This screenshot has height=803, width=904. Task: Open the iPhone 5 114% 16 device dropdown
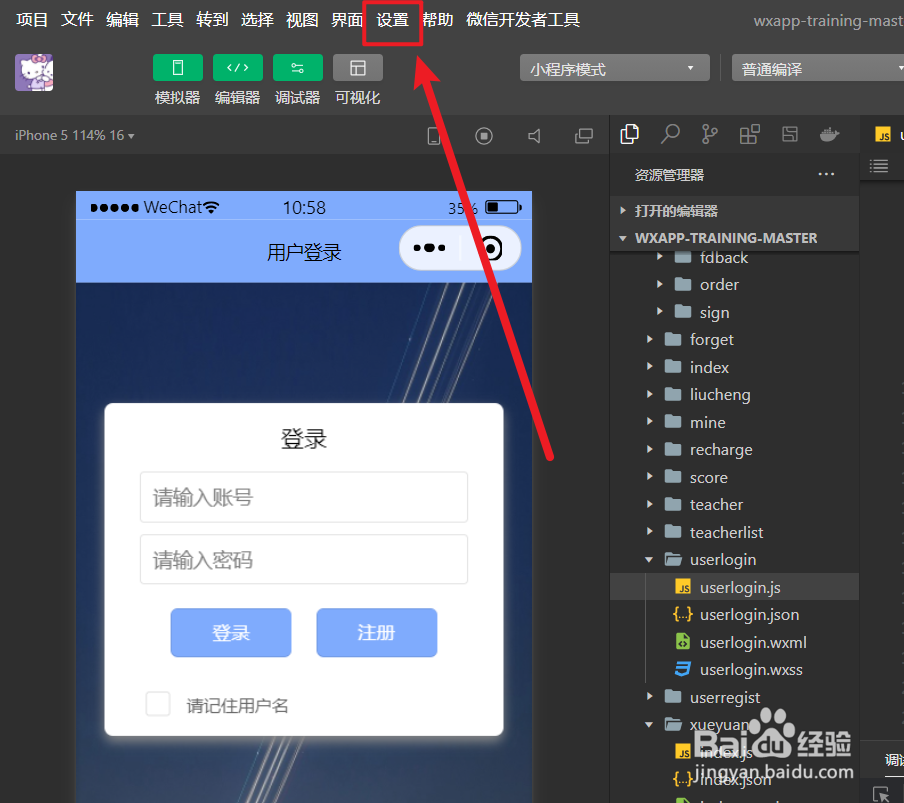pyautogui.click(x=74, y=135)
